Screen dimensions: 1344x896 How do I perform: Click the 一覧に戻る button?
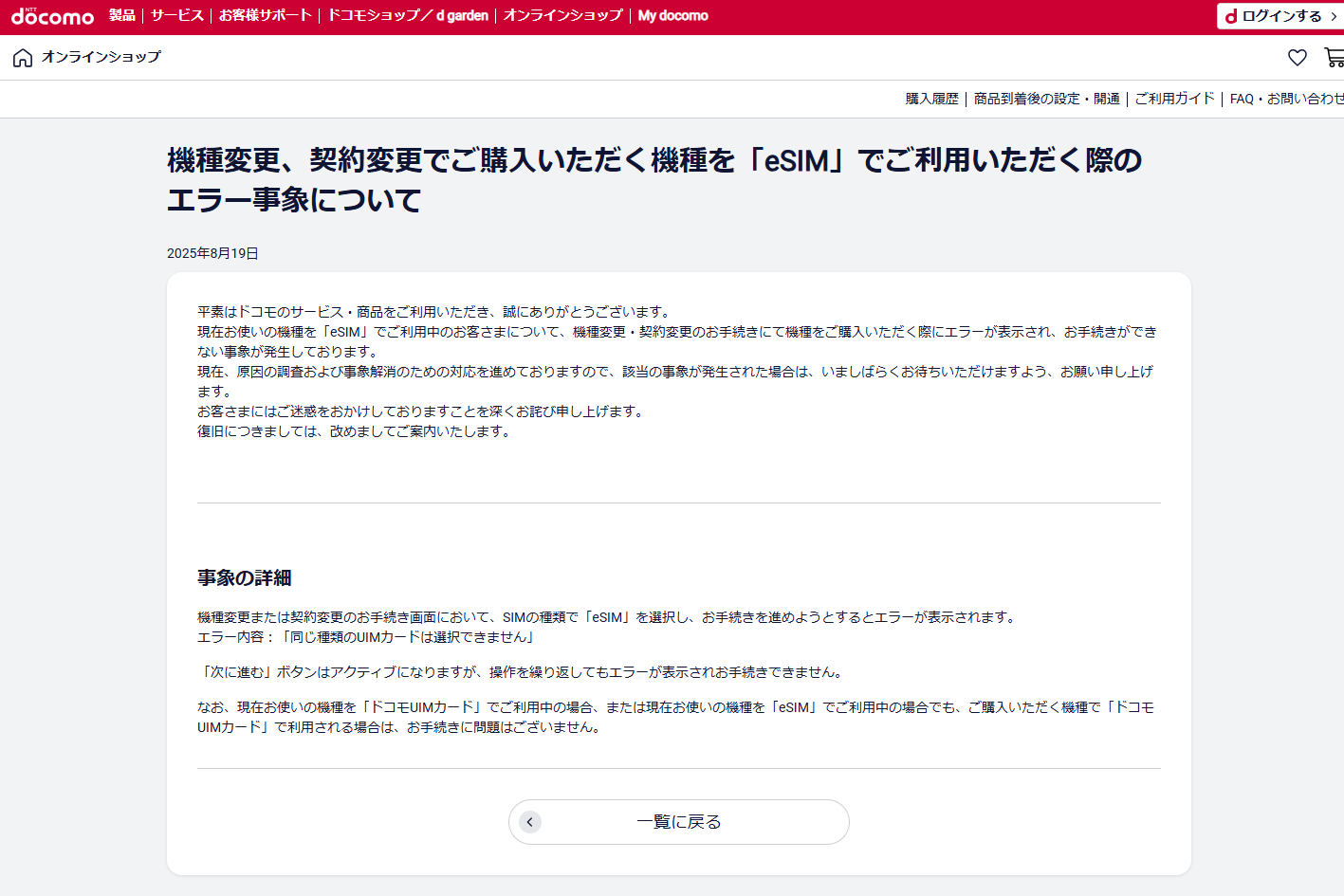click(x=679, y=822)
